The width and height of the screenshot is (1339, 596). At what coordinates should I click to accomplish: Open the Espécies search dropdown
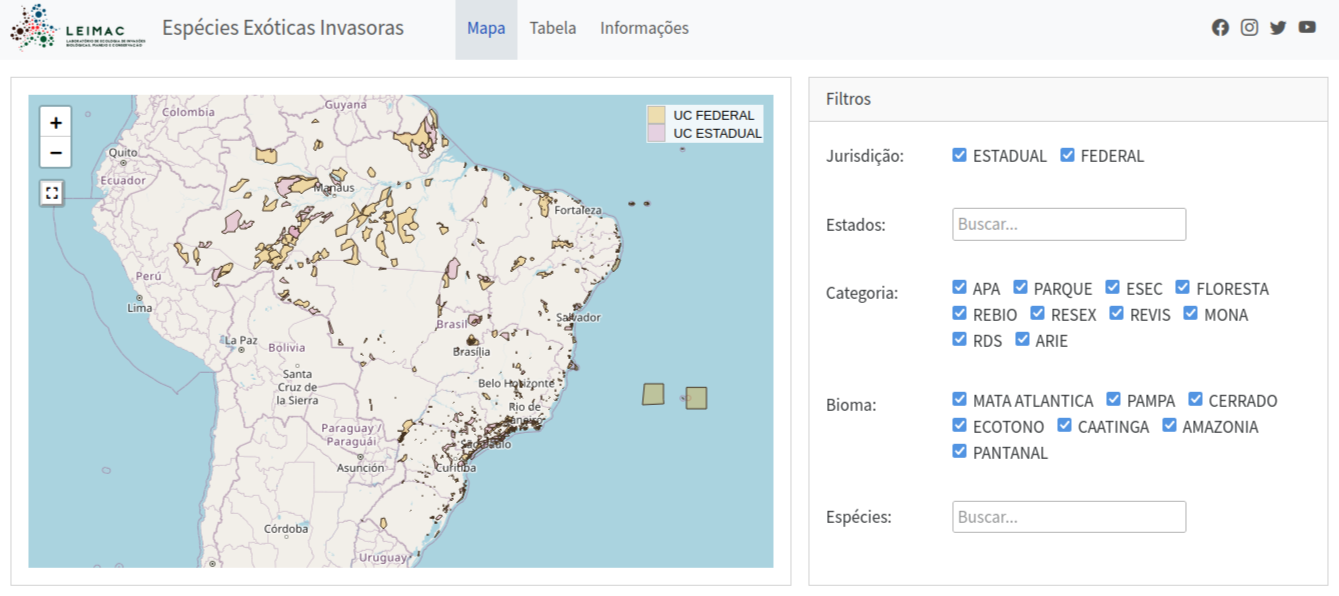(x=1068, y=517)
